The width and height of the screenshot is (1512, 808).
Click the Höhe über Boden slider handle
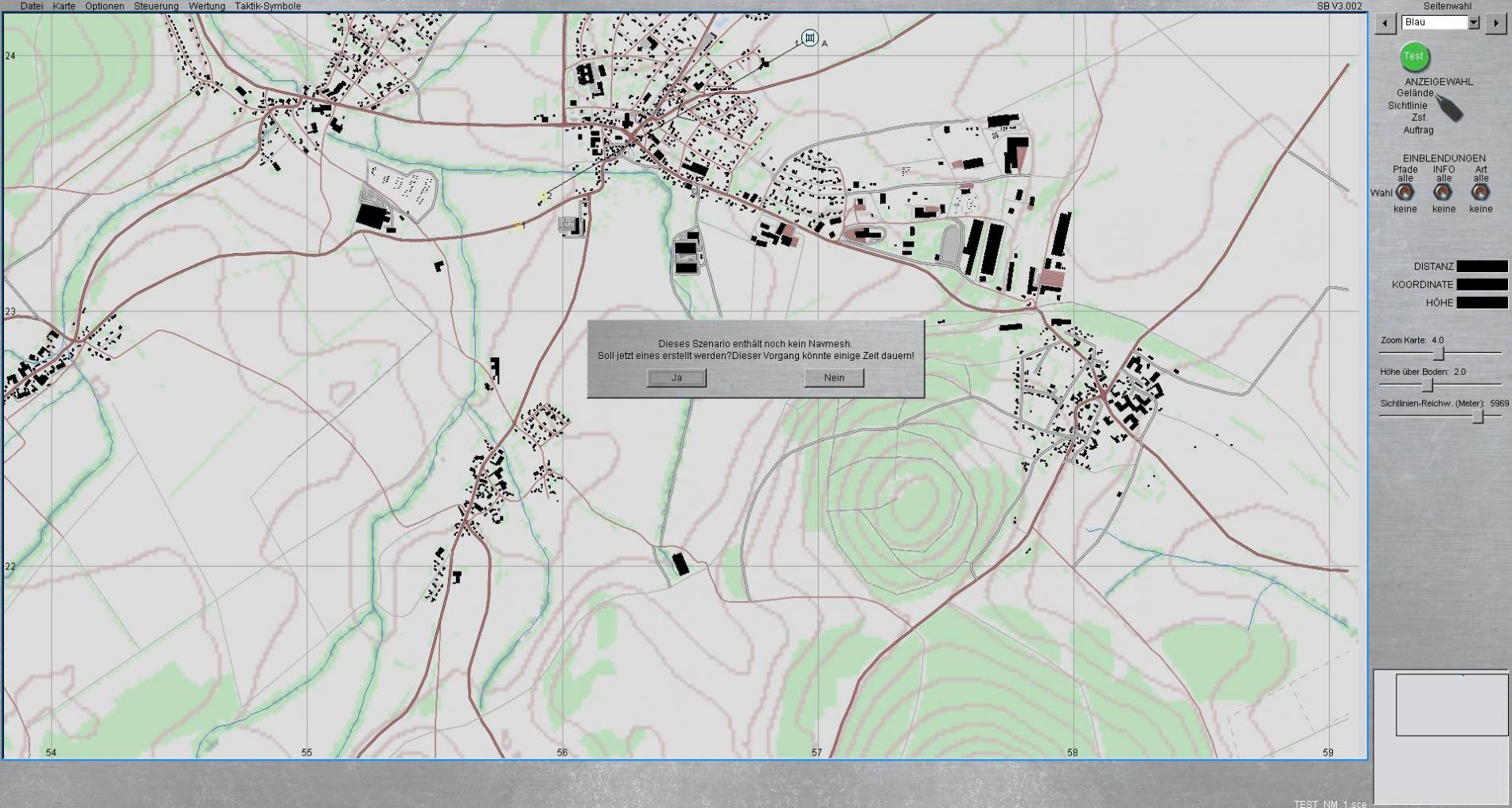point(1428,384)
